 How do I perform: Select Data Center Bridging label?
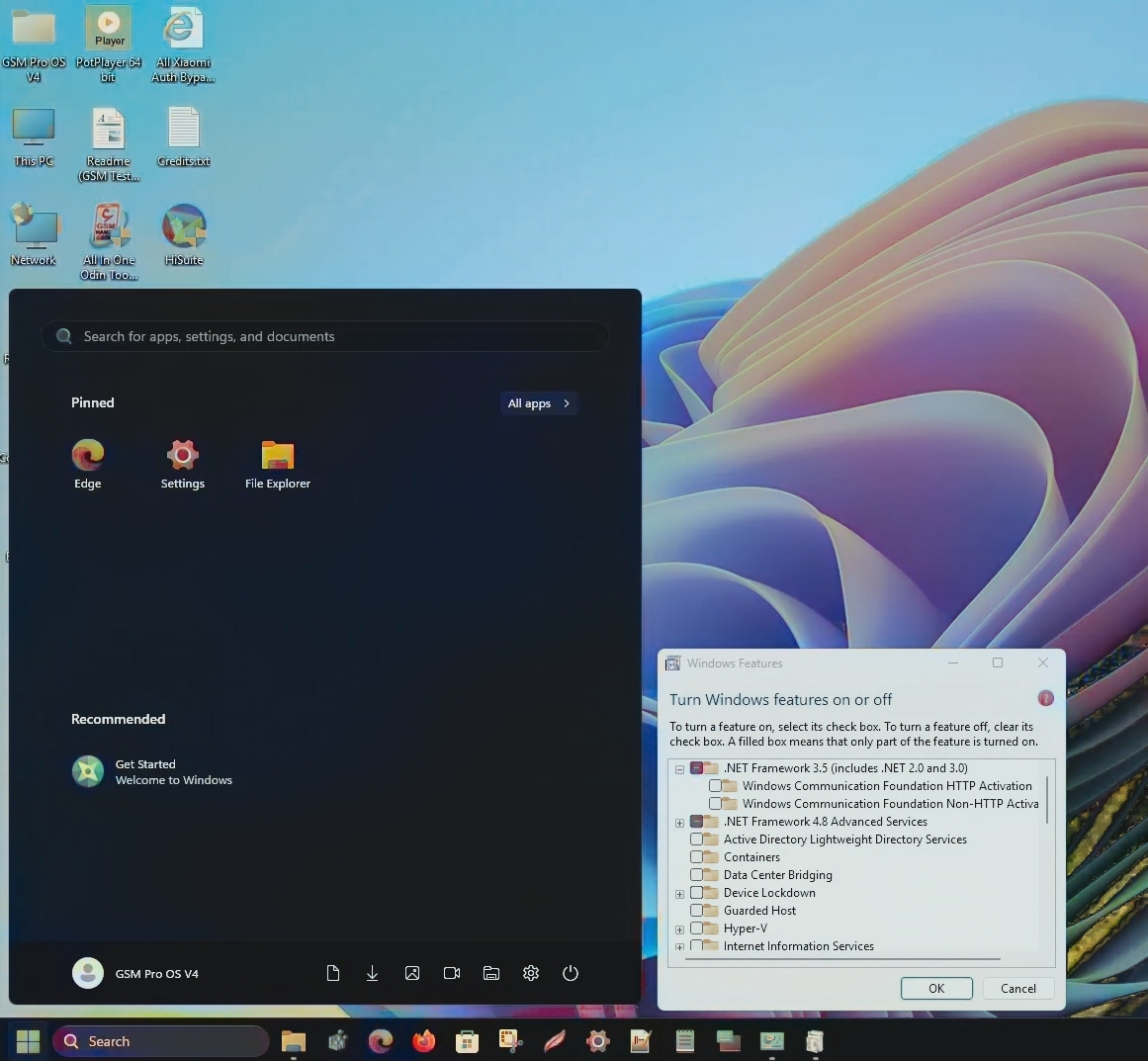point(777,874)
